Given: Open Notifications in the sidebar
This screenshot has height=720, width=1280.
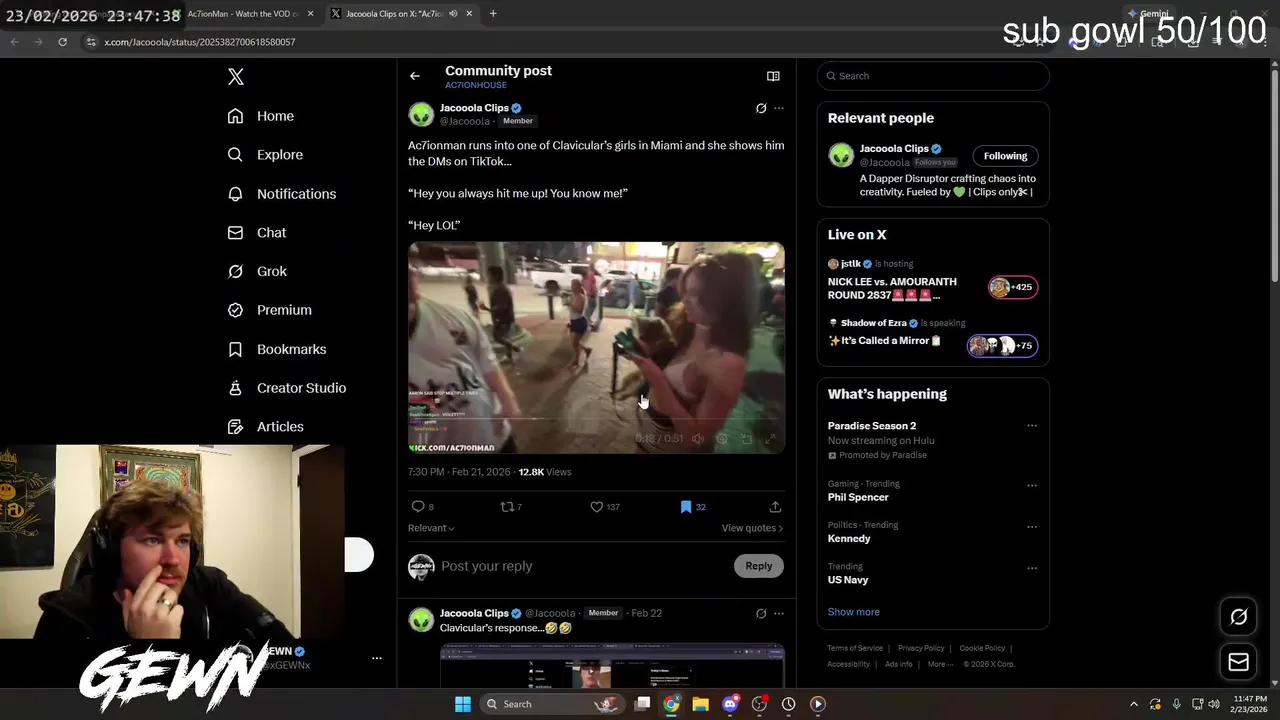Looking at the screenshot, I should point(281,194).
